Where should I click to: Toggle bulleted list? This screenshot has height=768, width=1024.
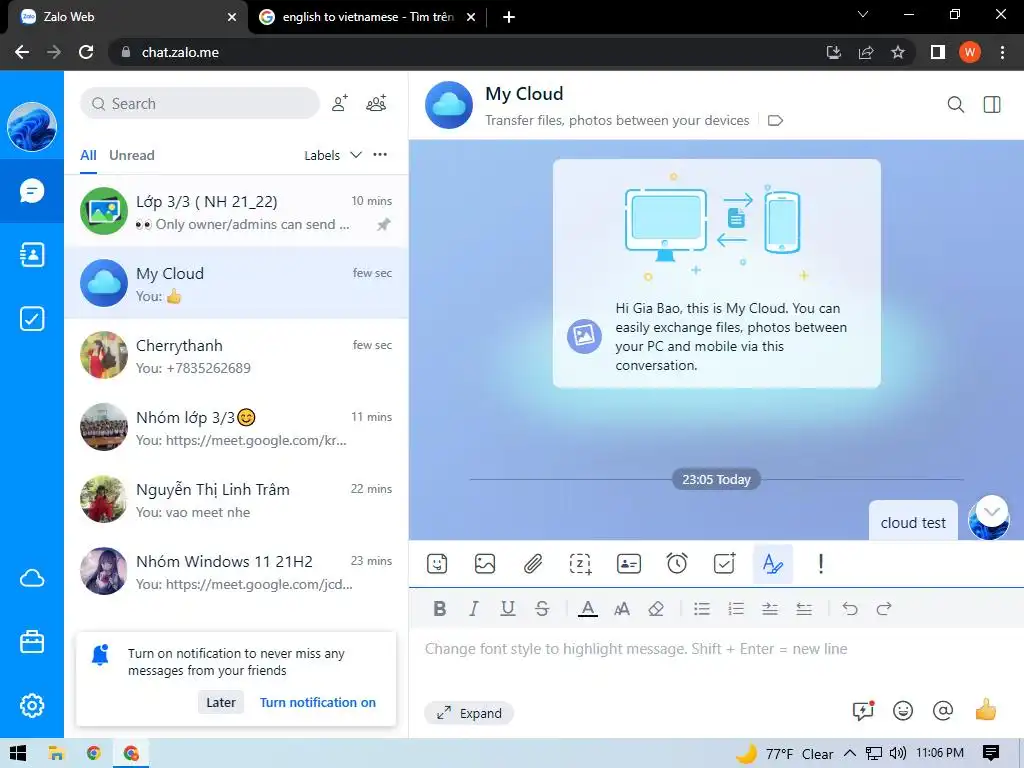(702, 609)
